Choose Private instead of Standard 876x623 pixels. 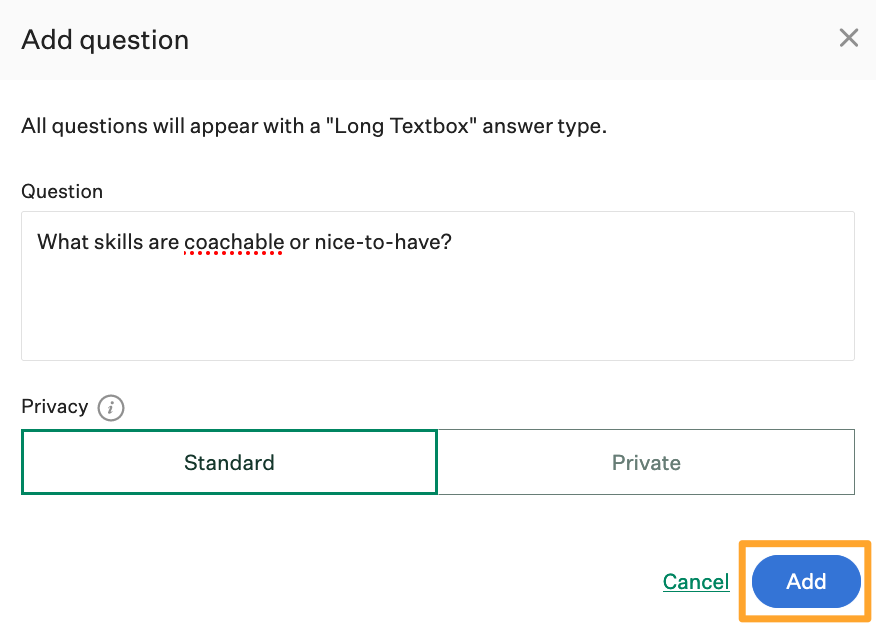[646, 462]
